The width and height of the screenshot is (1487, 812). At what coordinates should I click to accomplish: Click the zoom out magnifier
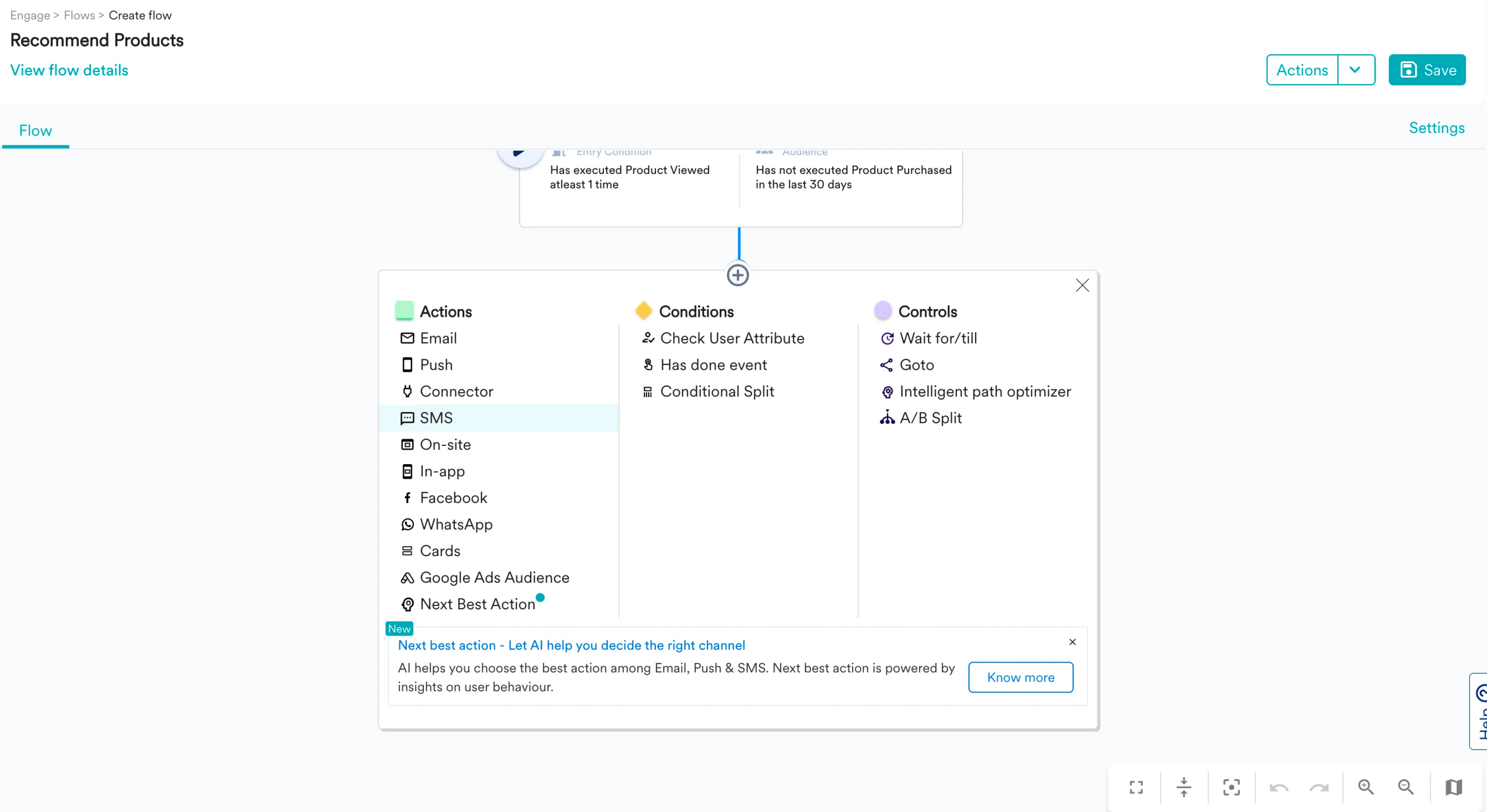click(x=1406, y=787)
